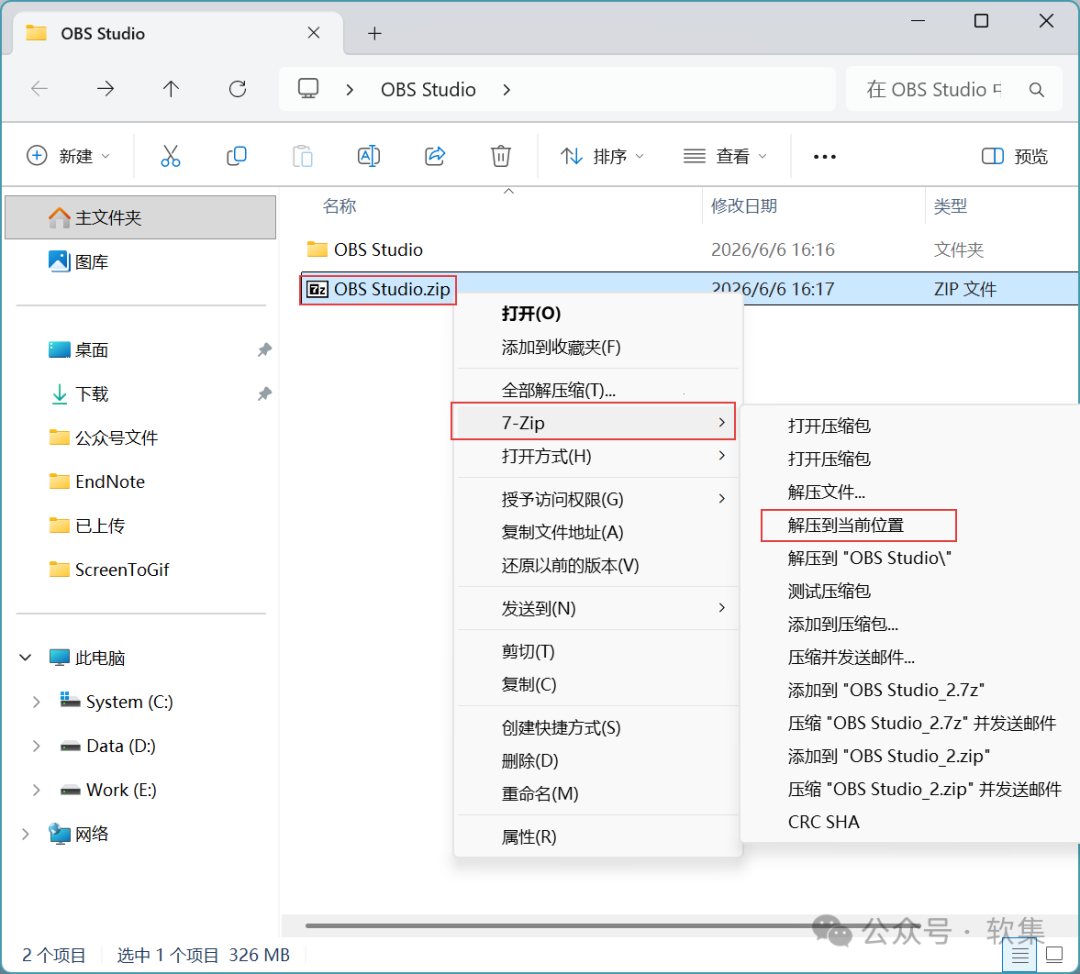Switch to large thumbnails view icon
Viewport: 1080px width, 974px height.
tap(1055, 955)
